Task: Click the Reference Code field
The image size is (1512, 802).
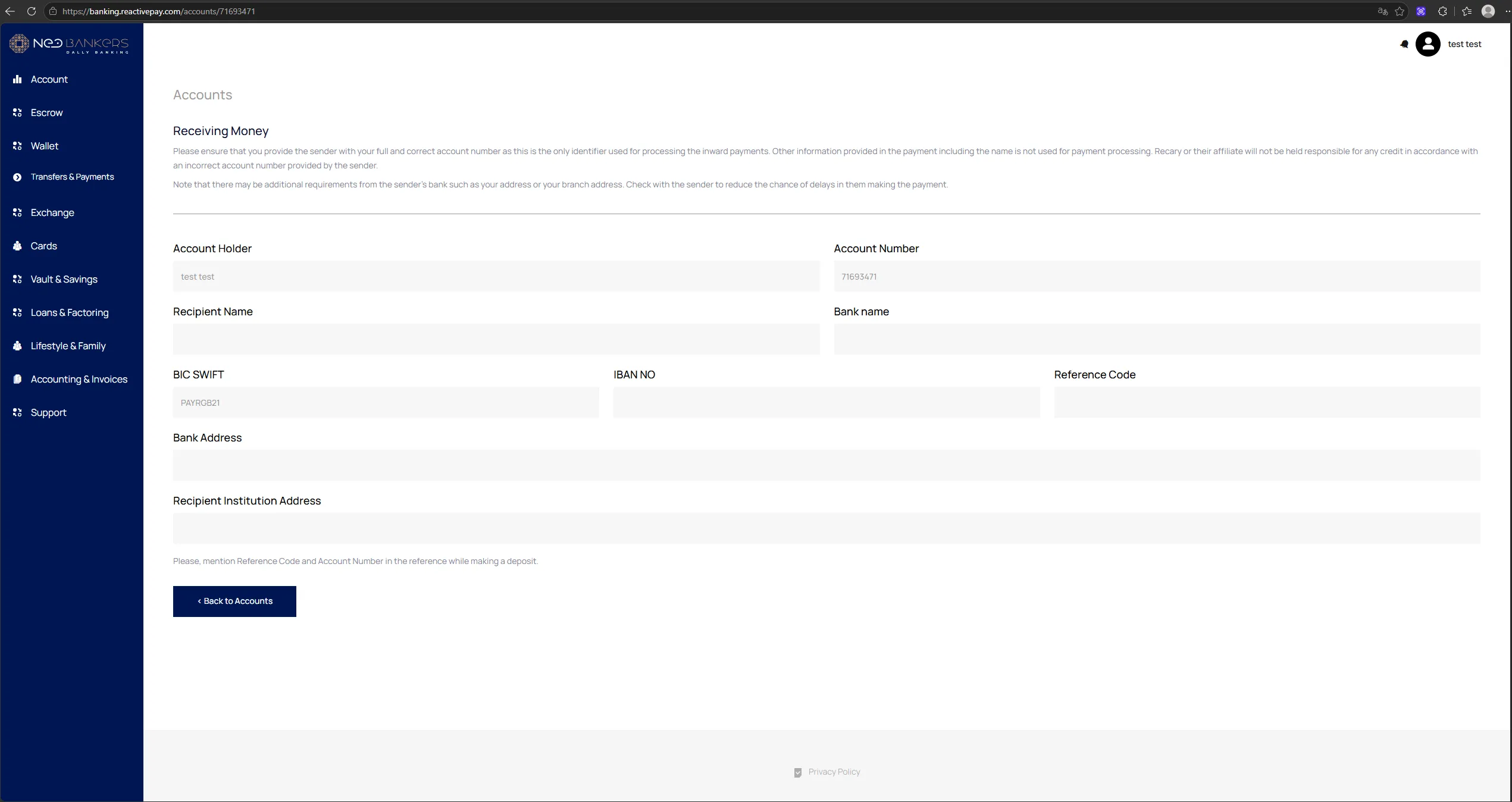Action: (x=1267, y=402)
